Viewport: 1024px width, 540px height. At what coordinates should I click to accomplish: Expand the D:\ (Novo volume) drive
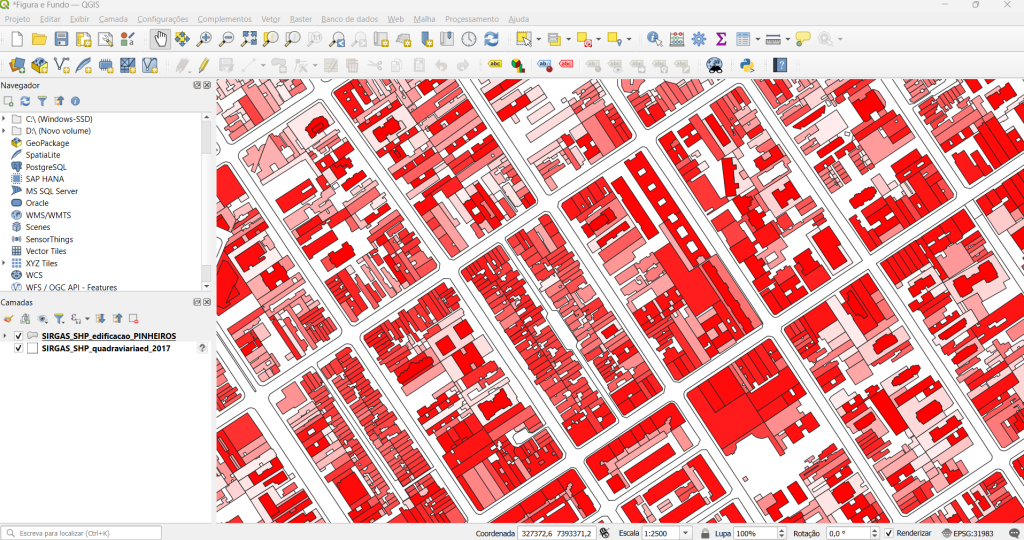point(5,131)
